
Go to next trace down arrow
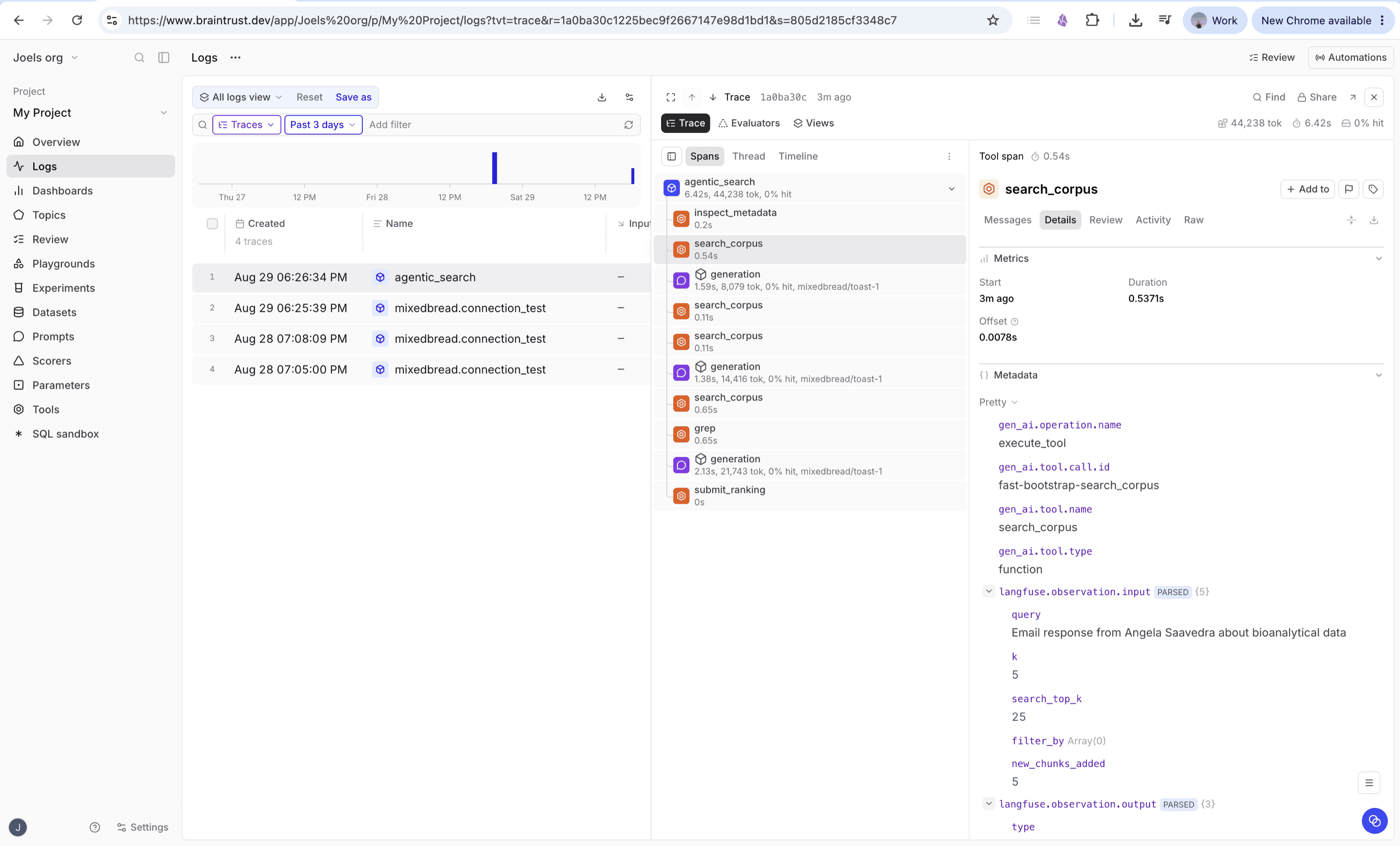713,97
